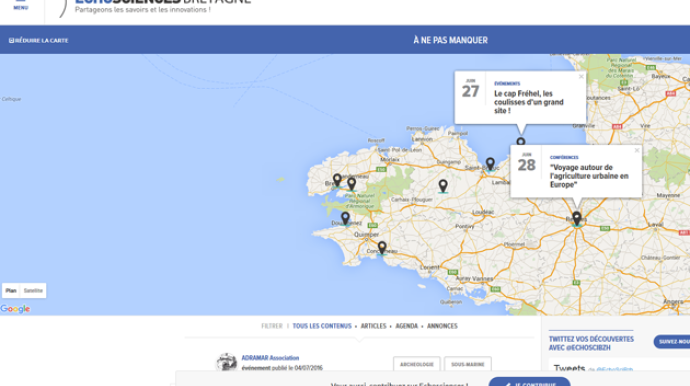This screenshot has width=690, height=386.
Task: Open the ADRAMAR Association avatar
Action: [227, 362]
